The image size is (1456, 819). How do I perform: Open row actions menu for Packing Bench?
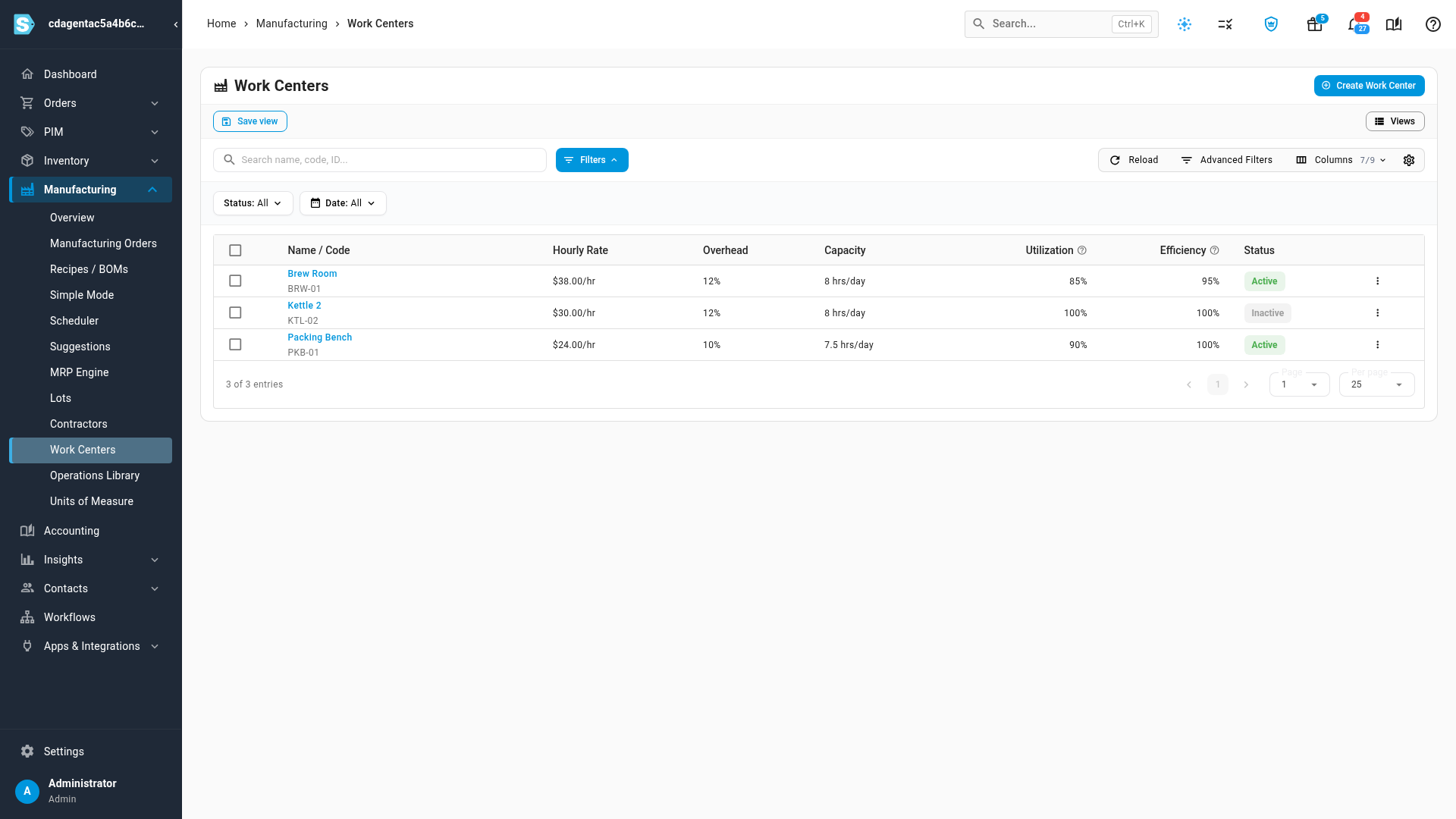[1378, 345]
